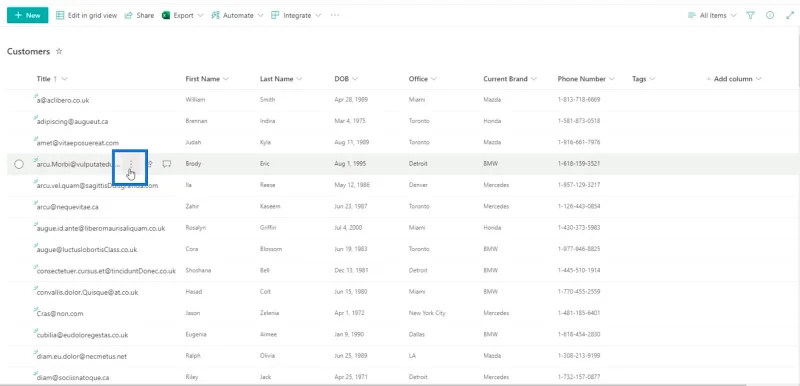
Task: Open the Automate dropdown menu
Action: [237, 15]
